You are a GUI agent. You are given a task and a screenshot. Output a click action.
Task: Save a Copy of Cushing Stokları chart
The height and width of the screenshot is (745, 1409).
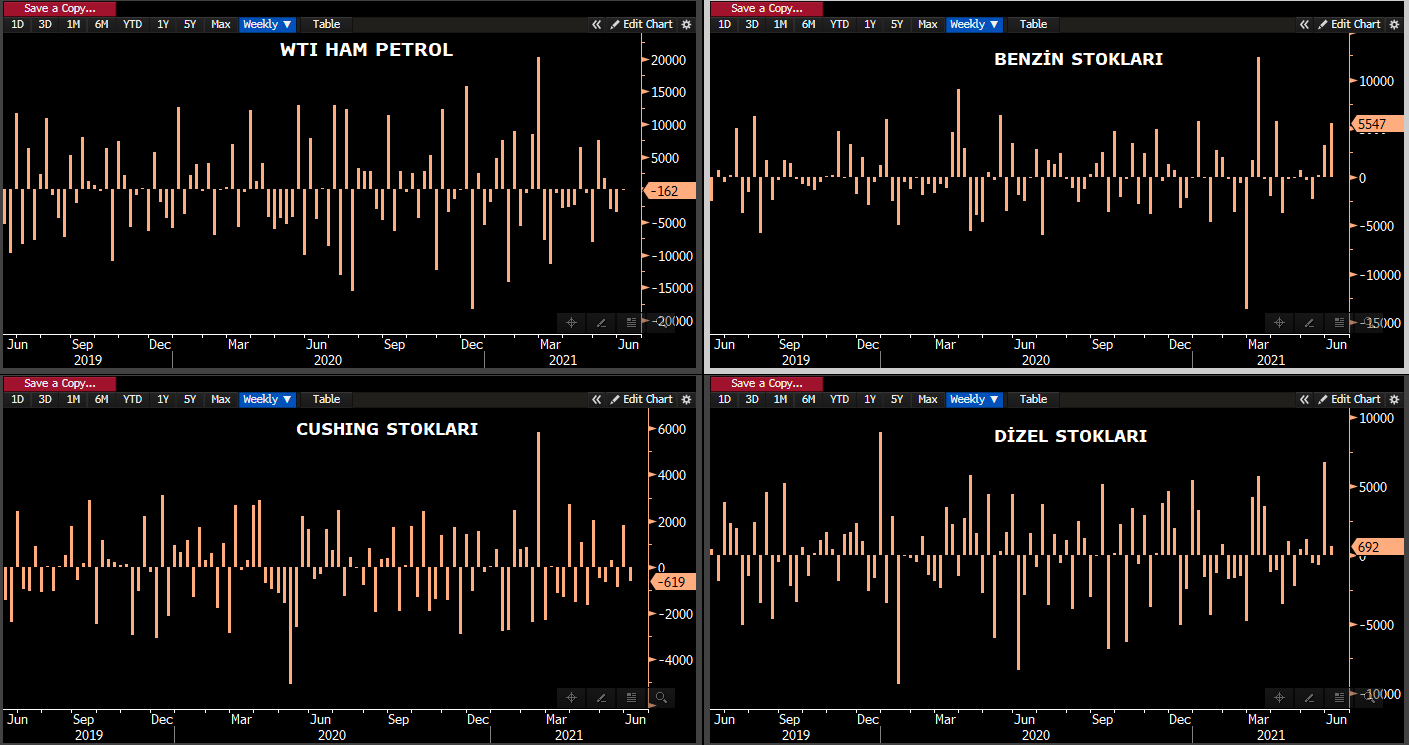click(60, 383)
